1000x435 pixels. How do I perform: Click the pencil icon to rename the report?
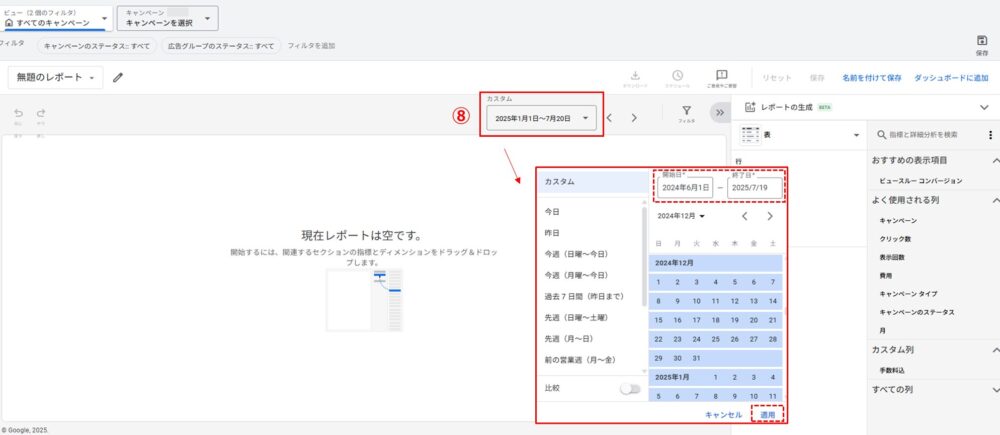(118, 77)
